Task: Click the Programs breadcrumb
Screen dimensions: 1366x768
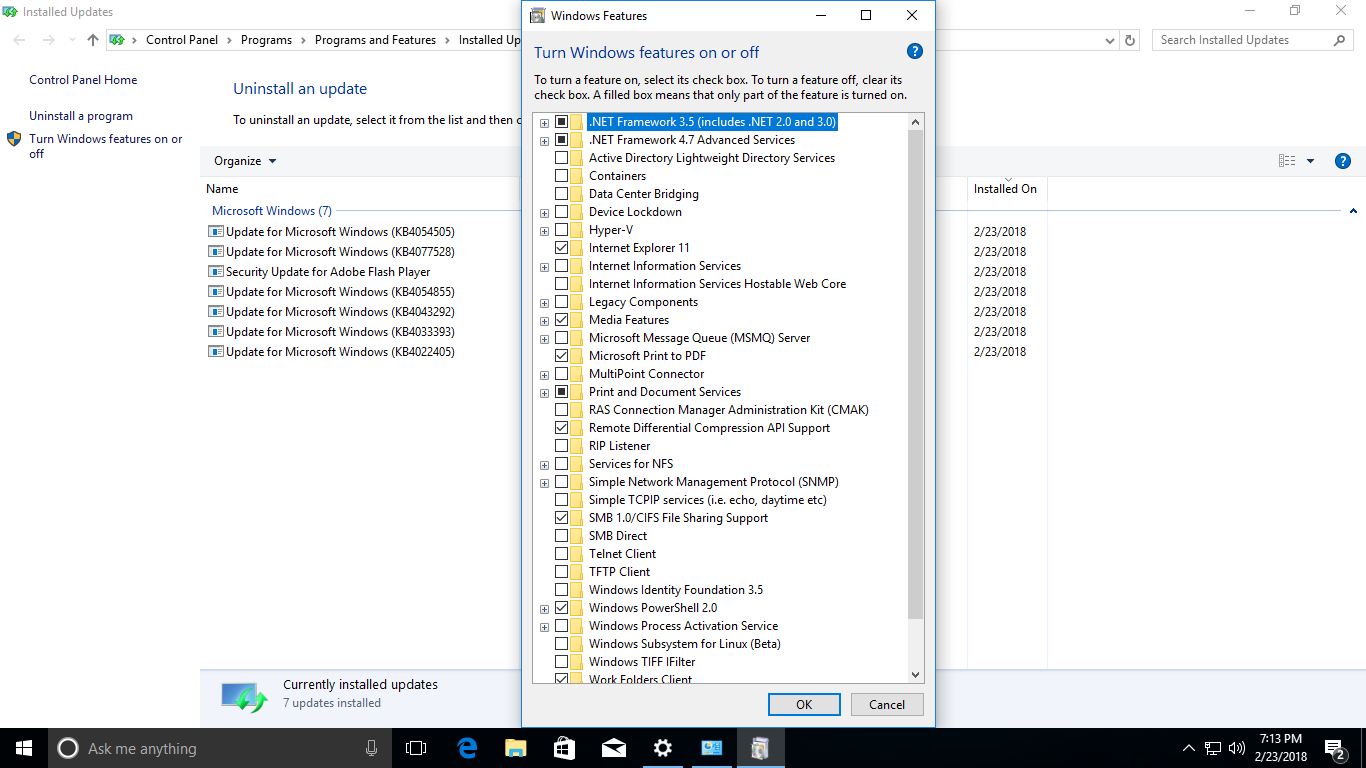Action: (x=266, y=40)
